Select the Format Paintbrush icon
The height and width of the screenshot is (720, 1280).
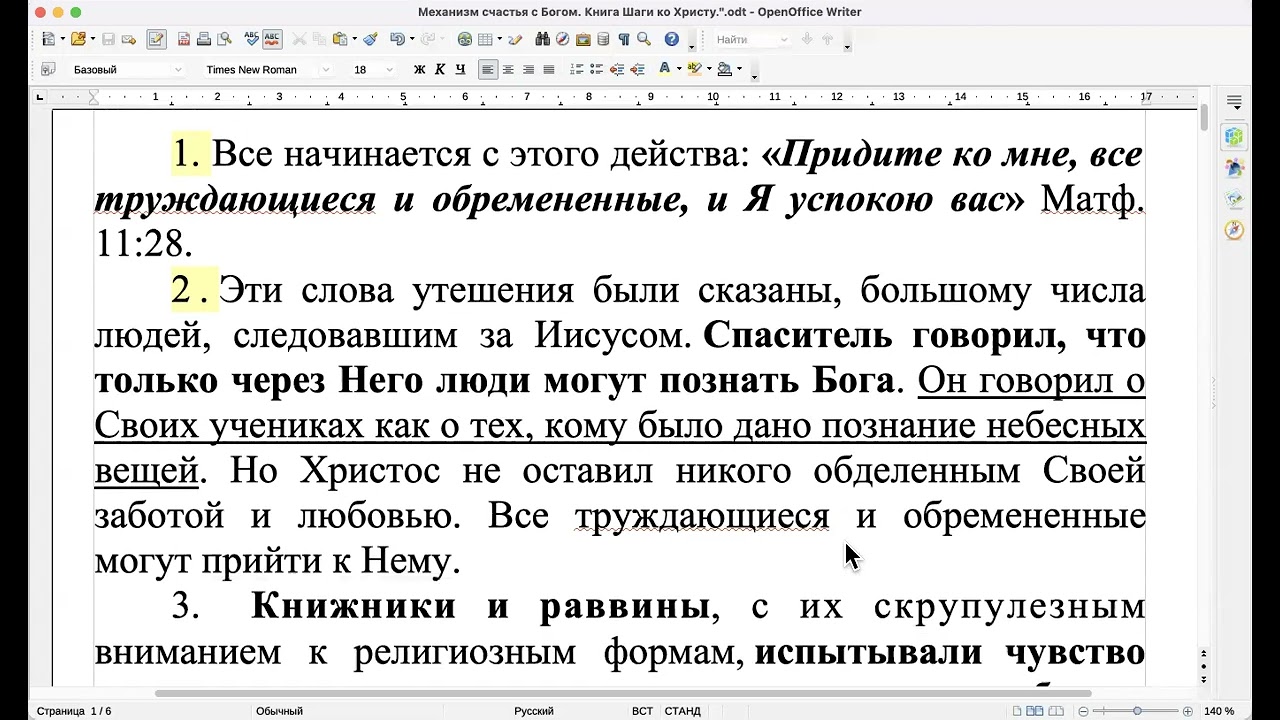(370, 40)
